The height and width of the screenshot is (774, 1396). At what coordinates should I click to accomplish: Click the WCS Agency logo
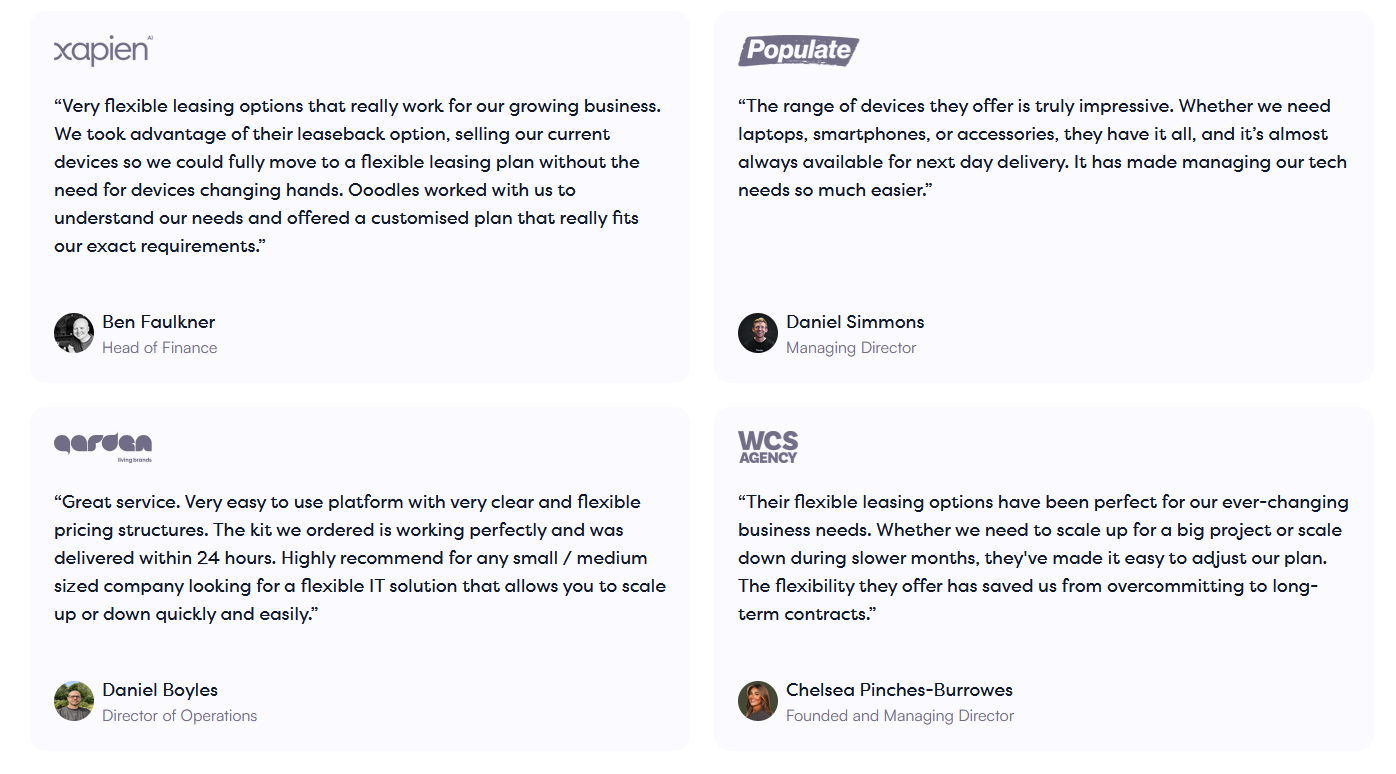(x=768, y=447)
